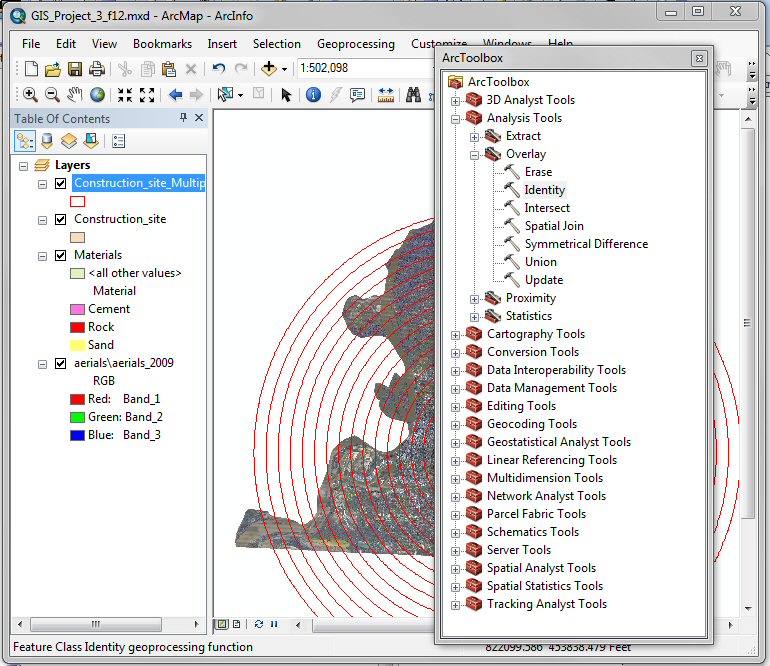Click the Sand yellow color swatch
The height and width of the screenshot is (666, 770).
(77, 345)
